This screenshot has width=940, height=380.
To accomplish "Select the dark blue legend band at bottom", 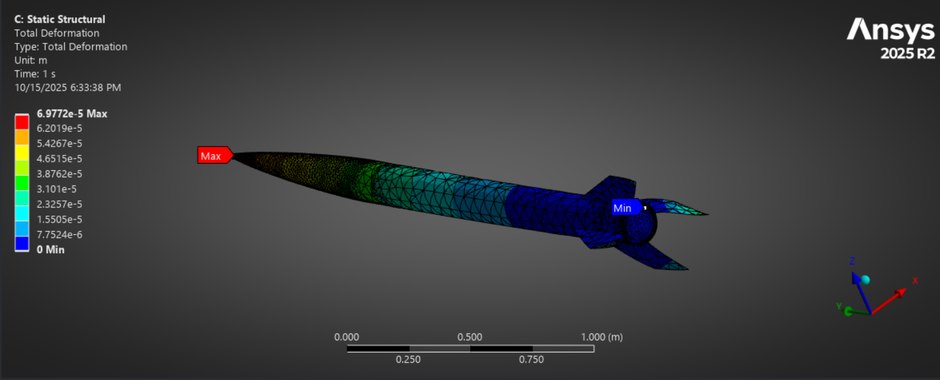I will [22, 243].
